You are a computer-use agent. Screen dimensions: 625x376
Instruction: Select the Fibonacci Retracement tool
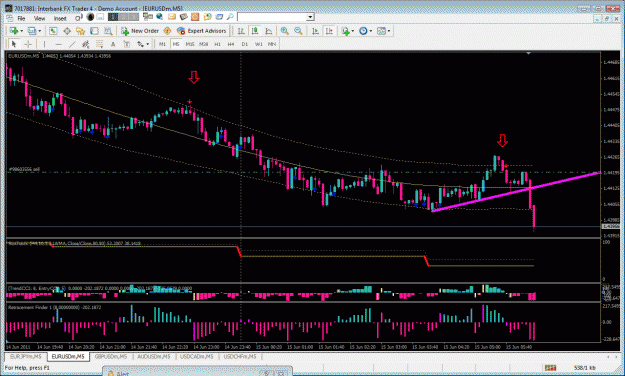99,44
